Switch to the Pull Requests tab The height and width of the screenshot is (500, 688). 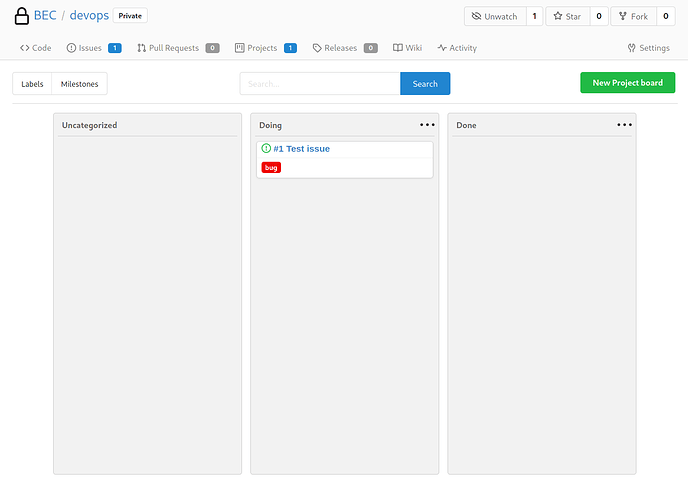tap(178, 48)
